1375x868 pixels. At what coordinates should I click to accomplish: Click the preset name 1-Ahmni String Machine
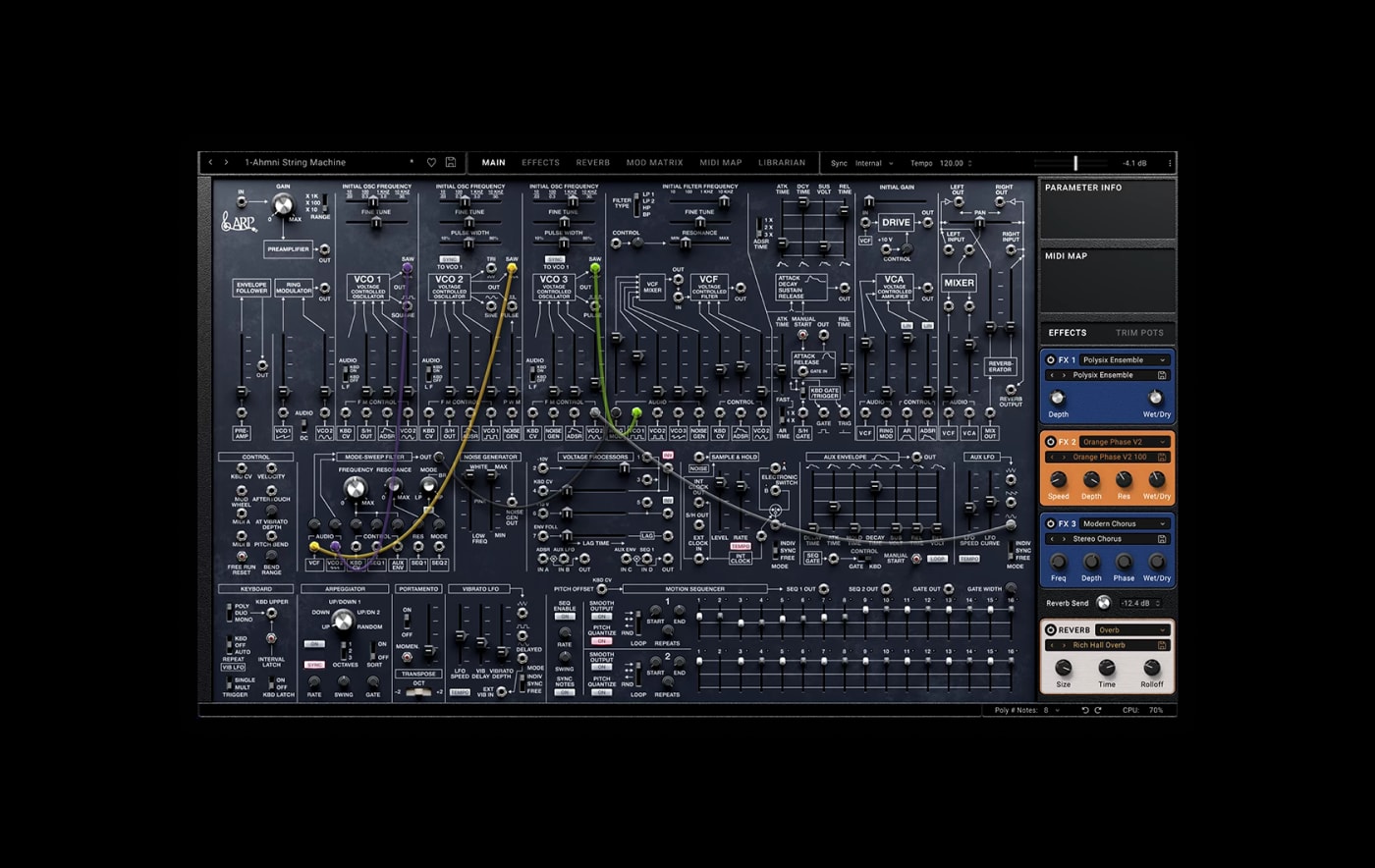296,162
